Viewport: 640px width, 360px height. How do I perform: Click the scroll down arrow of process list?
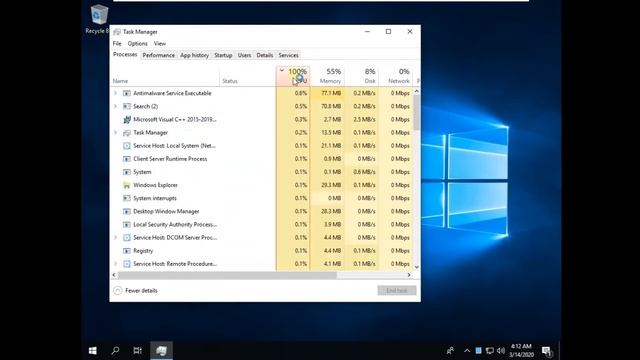(416, 267)
